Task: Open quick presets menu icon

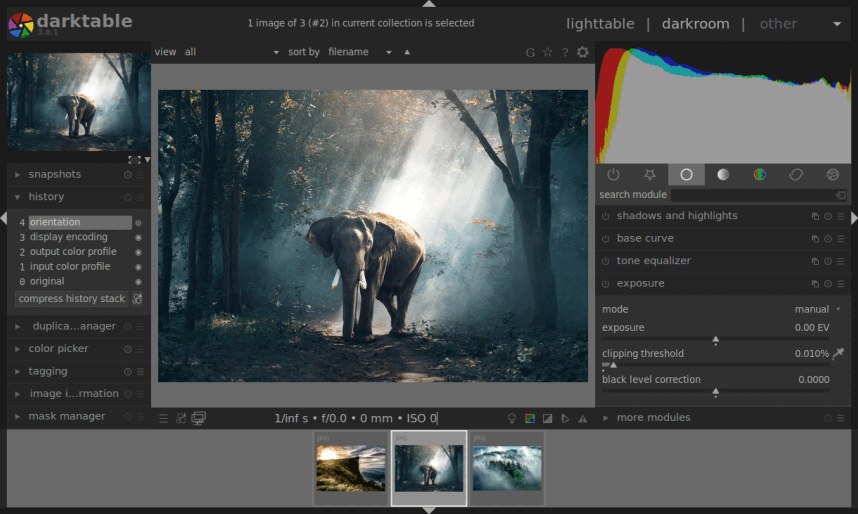Action: click(x=163, y=419)
